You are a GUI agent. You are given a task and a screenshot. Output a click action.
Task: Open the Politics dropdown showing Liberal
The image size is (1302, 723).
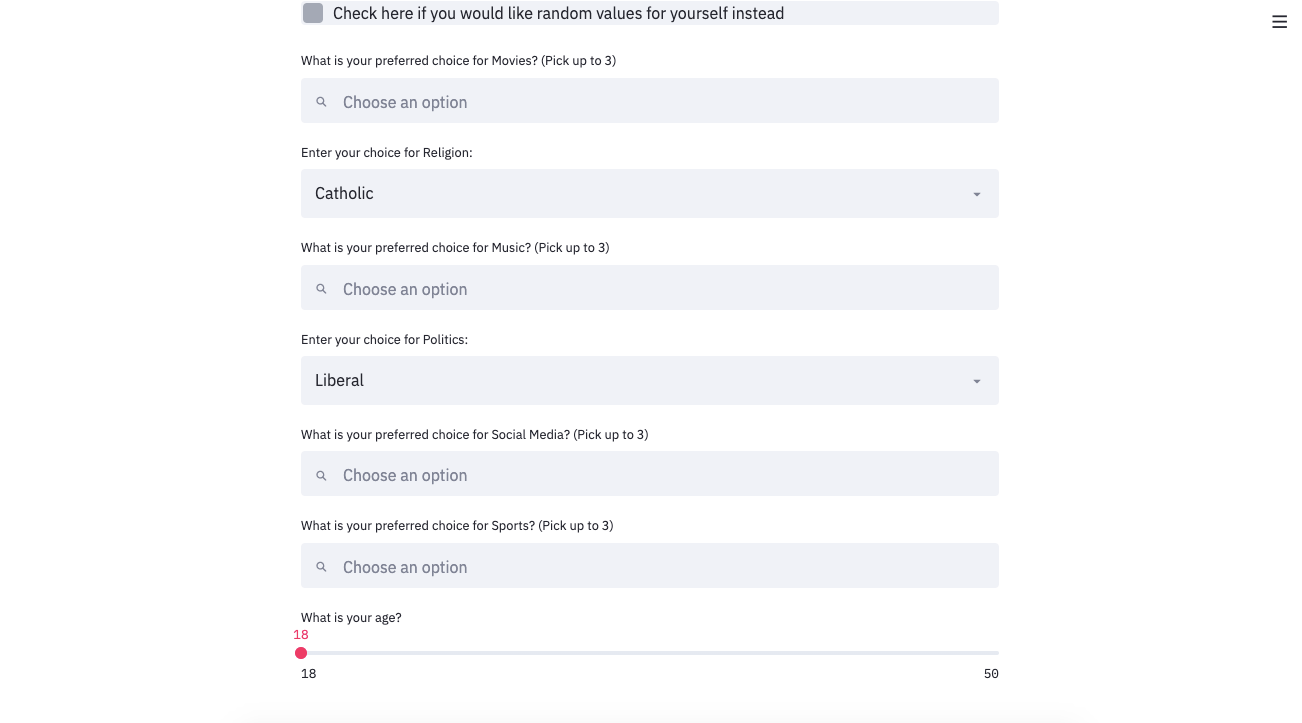[x=650, y=380]
